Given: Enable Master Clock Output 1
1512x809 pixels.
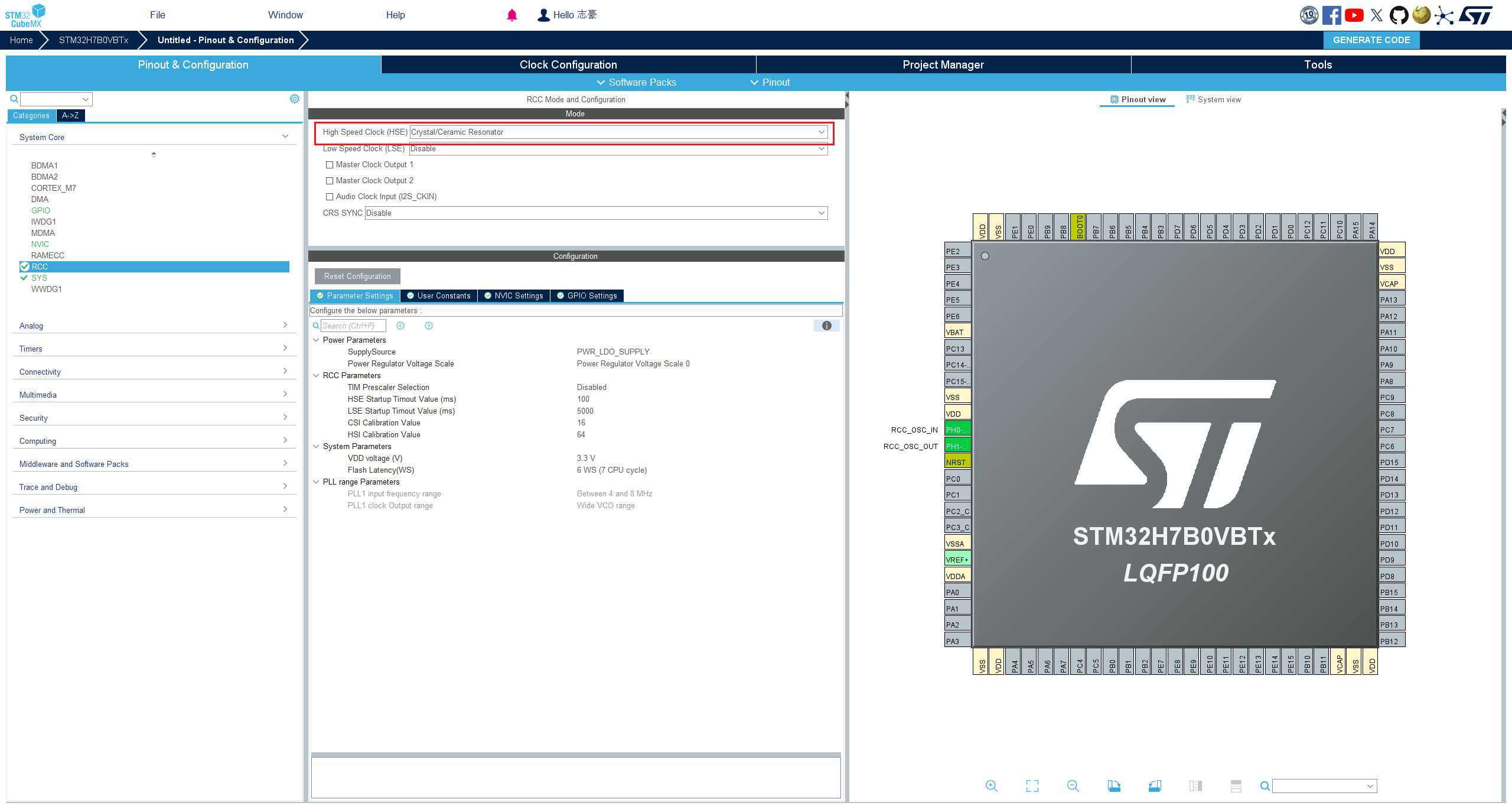Looking at the screenshot, I should [330, 164].
